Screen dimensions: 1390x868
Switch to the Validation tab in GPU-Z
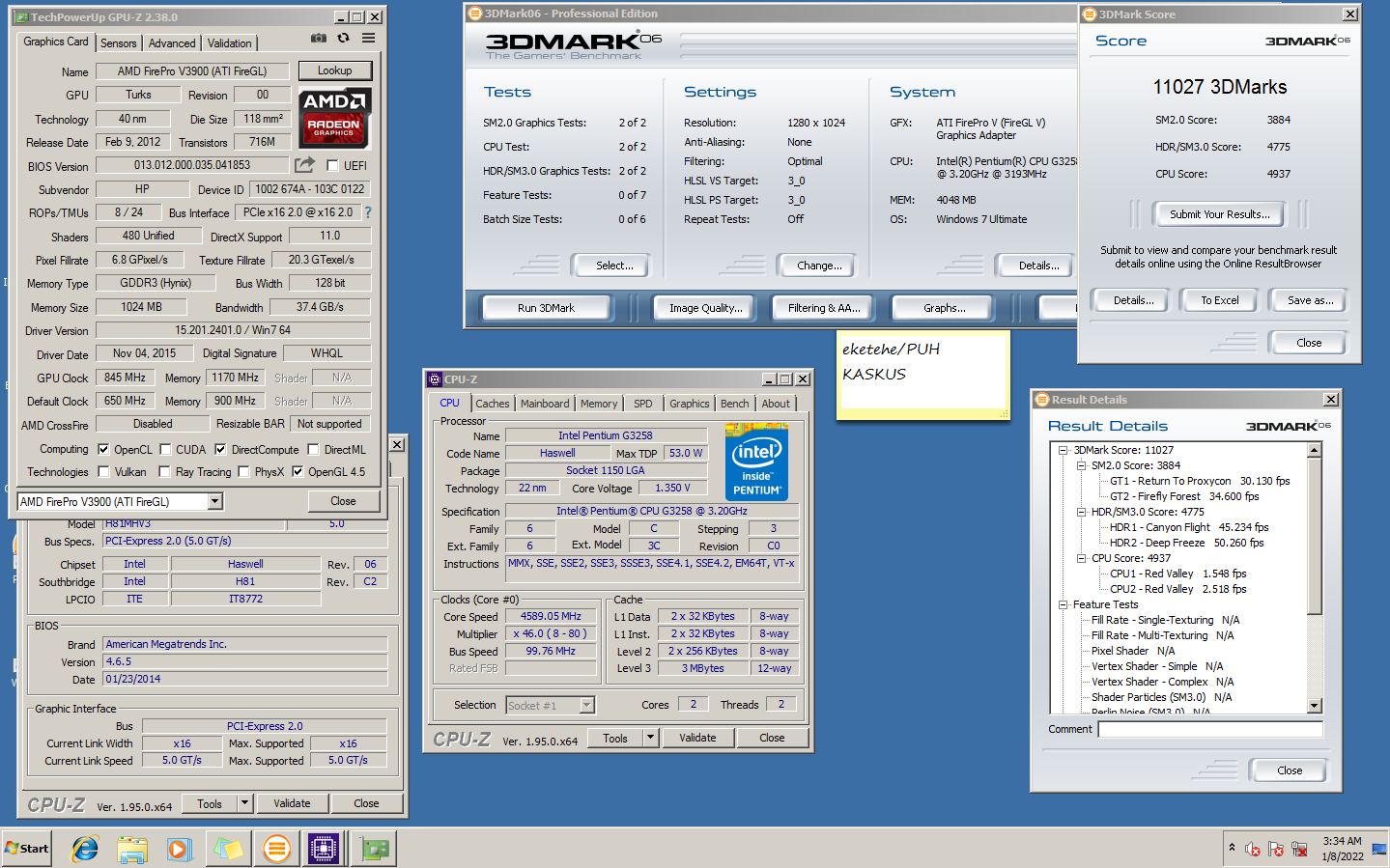coord(229,43)
